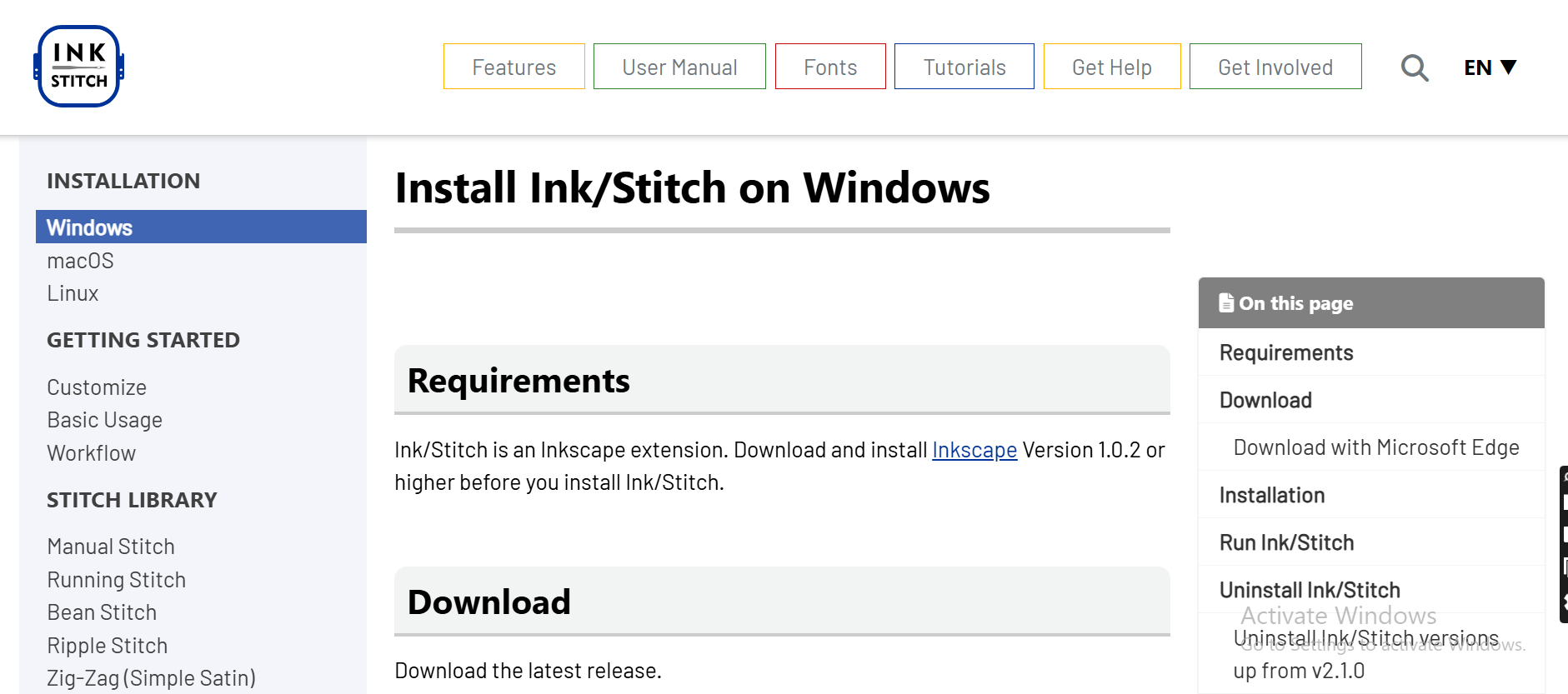
Task: Jump to Uninstall versions up from v2.1.0
Action: pyautogui.click(x=1366, y=654)
